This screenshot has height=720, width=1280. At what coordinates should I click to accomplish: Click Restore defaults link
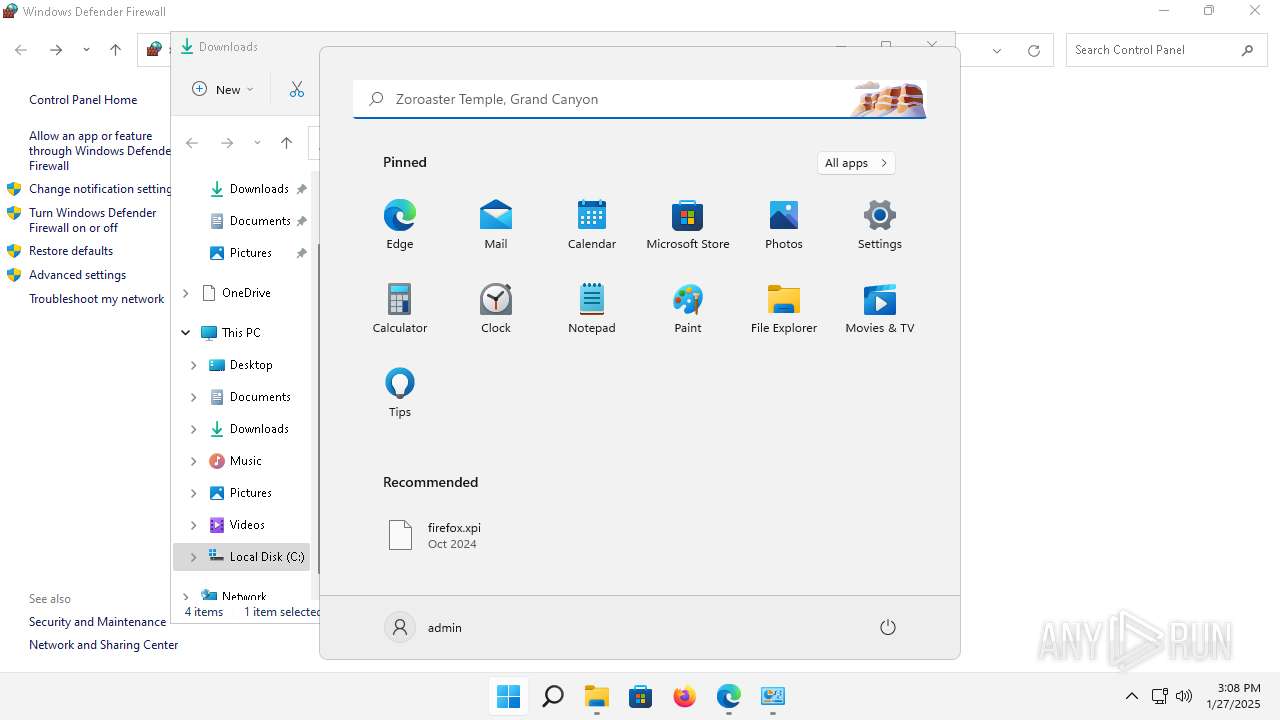[71, 251]
